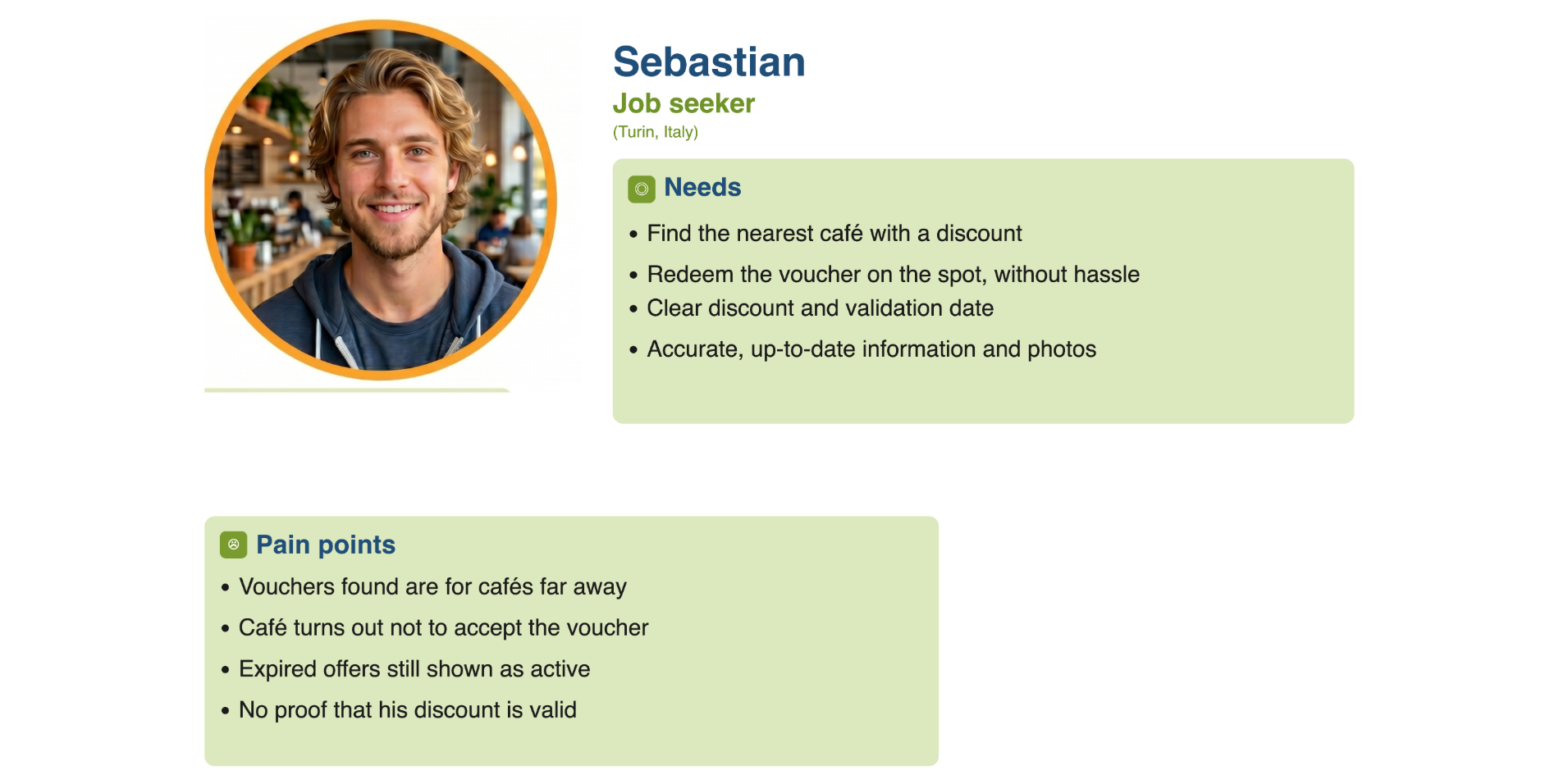
Task: Click the green Needs target icon
Action: 641,189
